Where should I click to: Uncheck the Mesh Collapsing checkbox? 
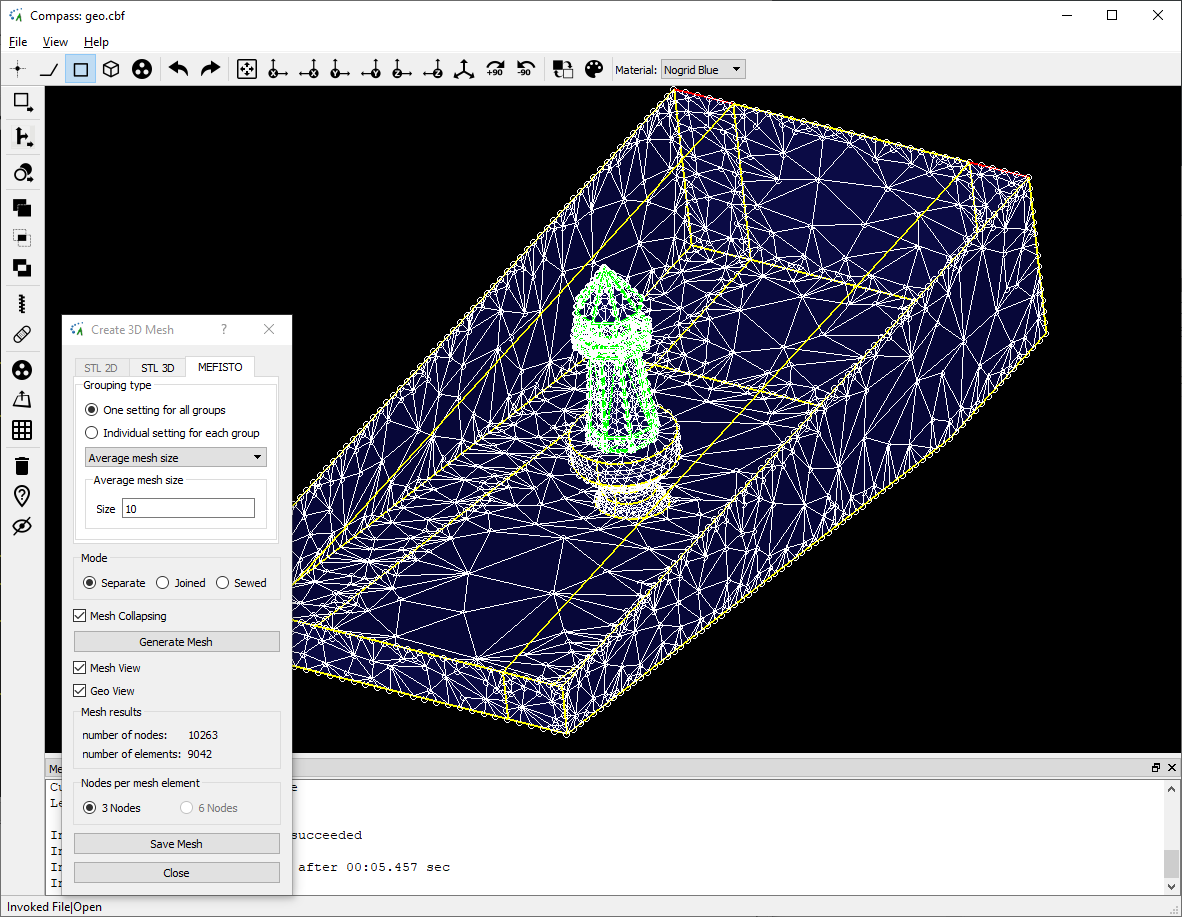pyautogui.click(x=81, y=616)
